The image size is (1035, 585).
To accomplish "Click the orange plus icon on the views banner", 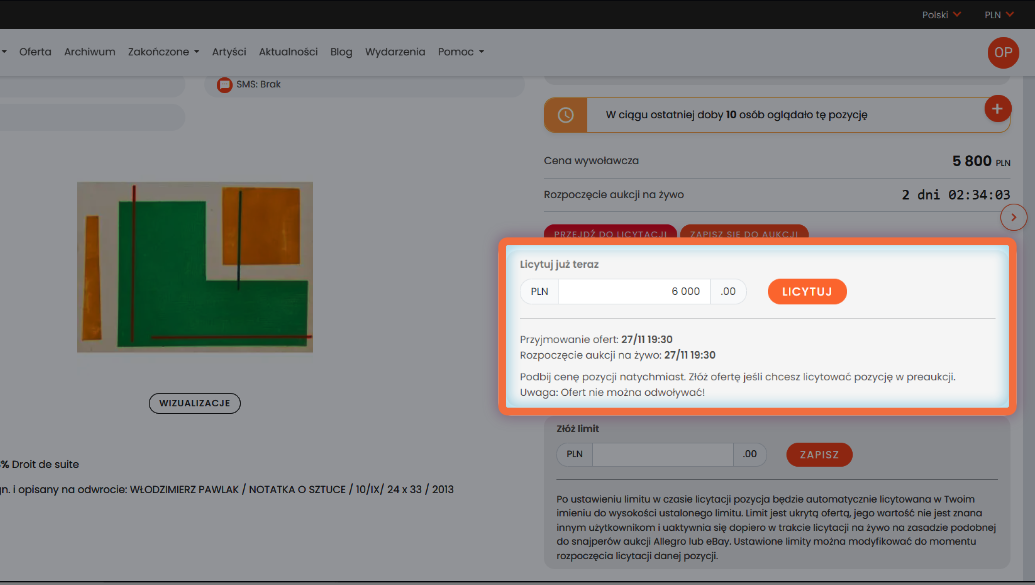I will 997,108.
